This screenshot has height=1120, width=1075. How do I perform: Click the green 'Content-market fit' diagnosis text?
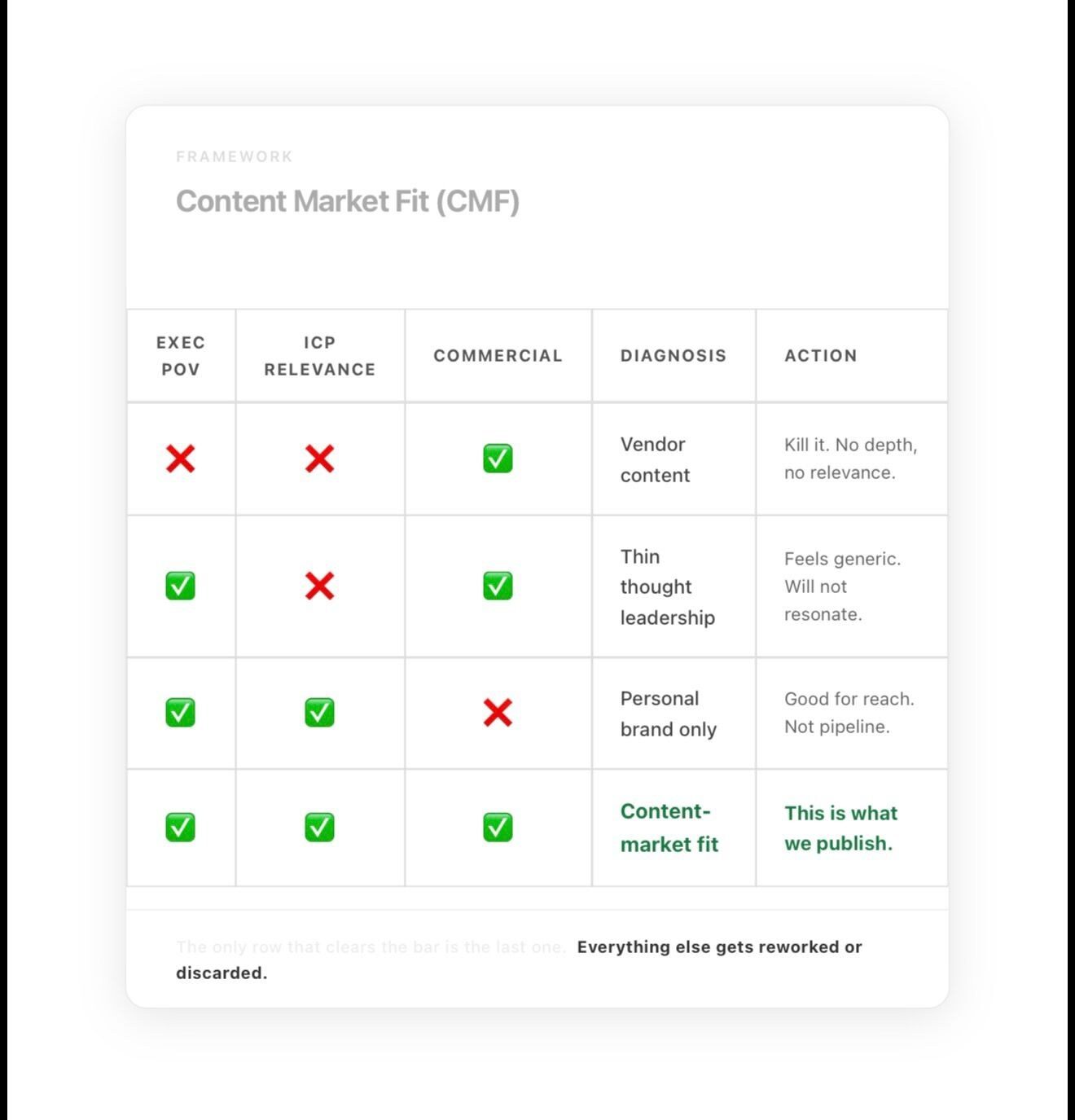669,828
